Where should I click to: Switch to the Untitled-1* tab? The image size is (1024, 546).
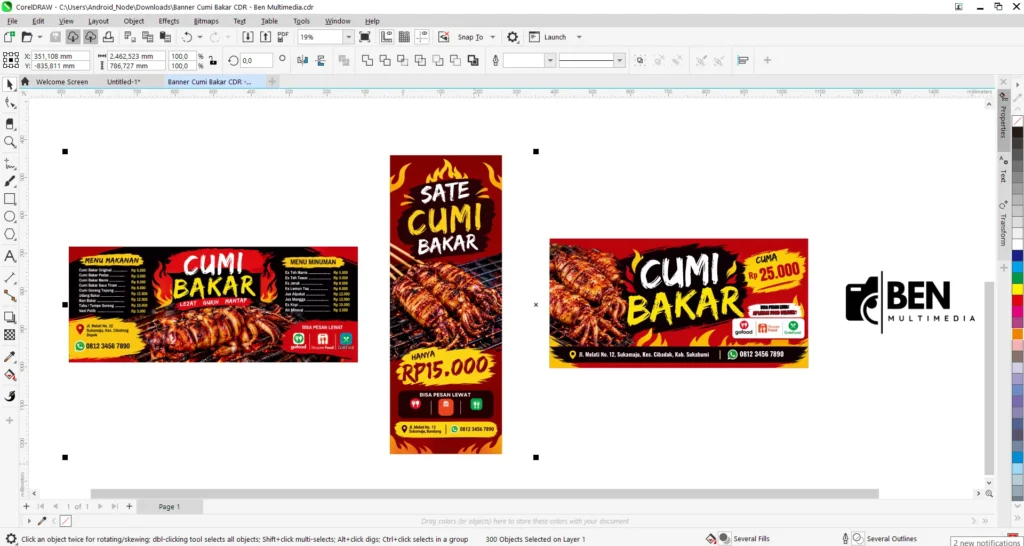(x=123, y=82)
